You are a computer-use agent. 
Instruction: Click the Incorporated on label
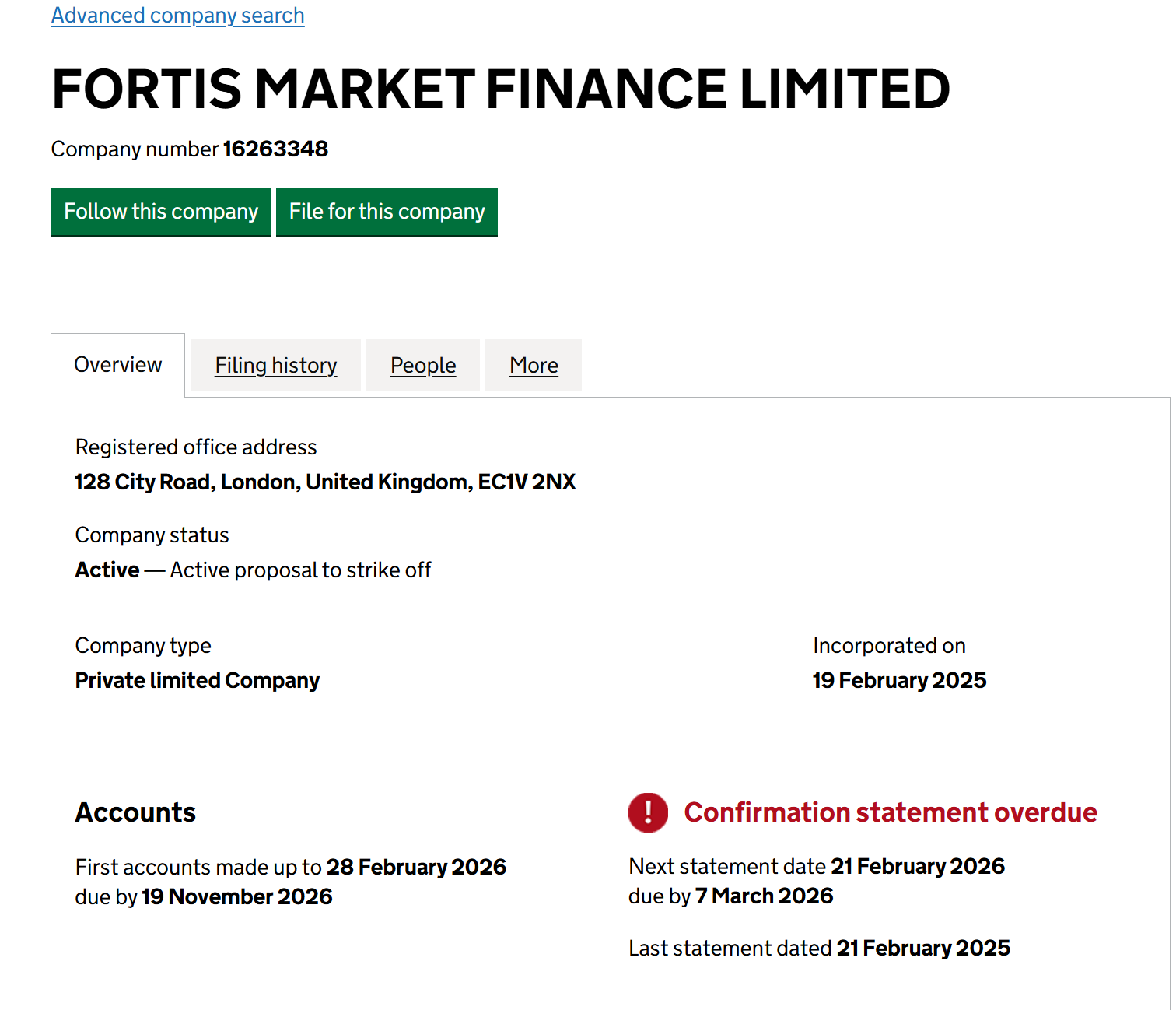tap(889, 646)
